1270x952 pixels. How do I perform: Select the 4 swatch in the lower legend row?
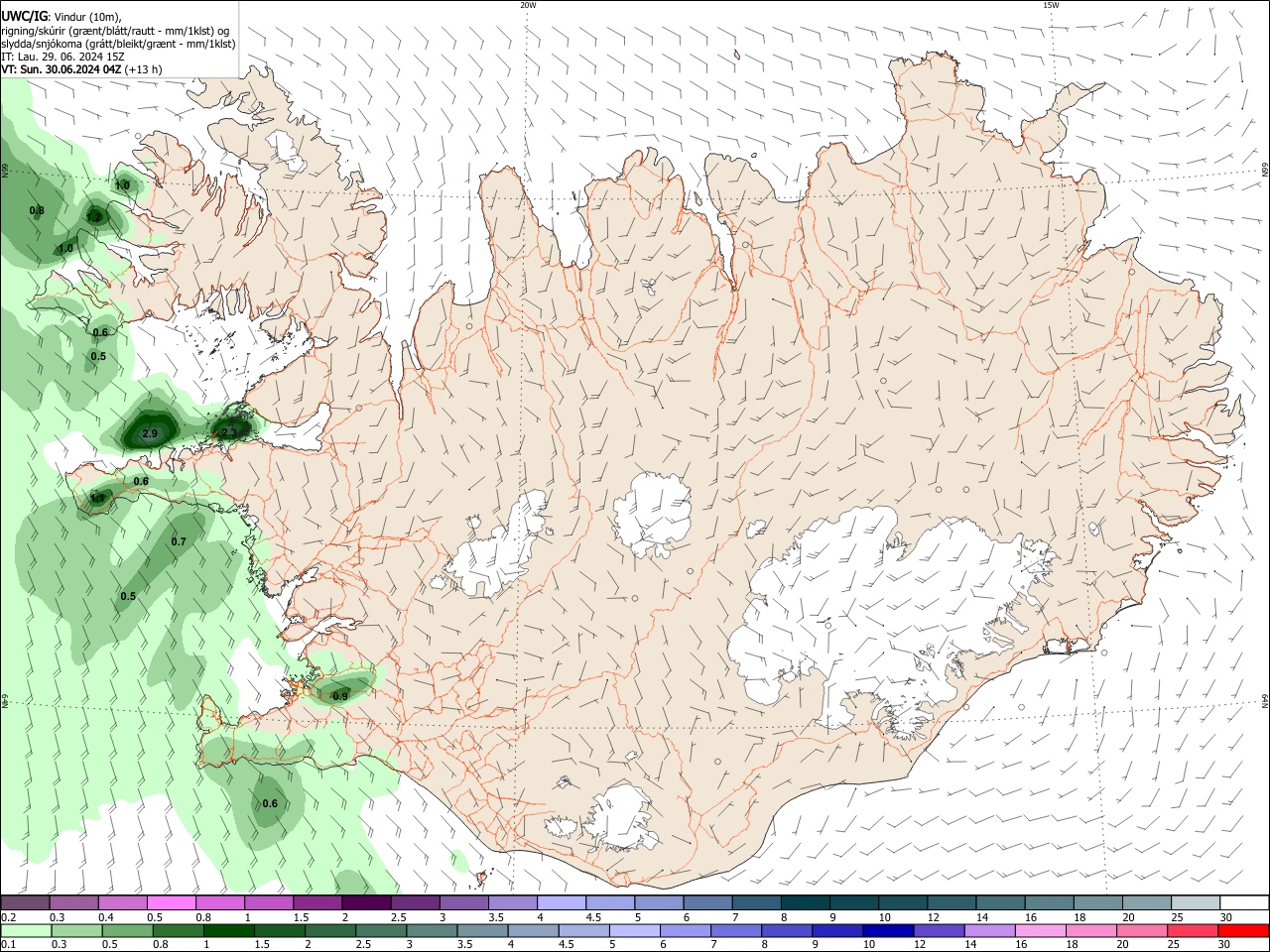tap(533, 931)
